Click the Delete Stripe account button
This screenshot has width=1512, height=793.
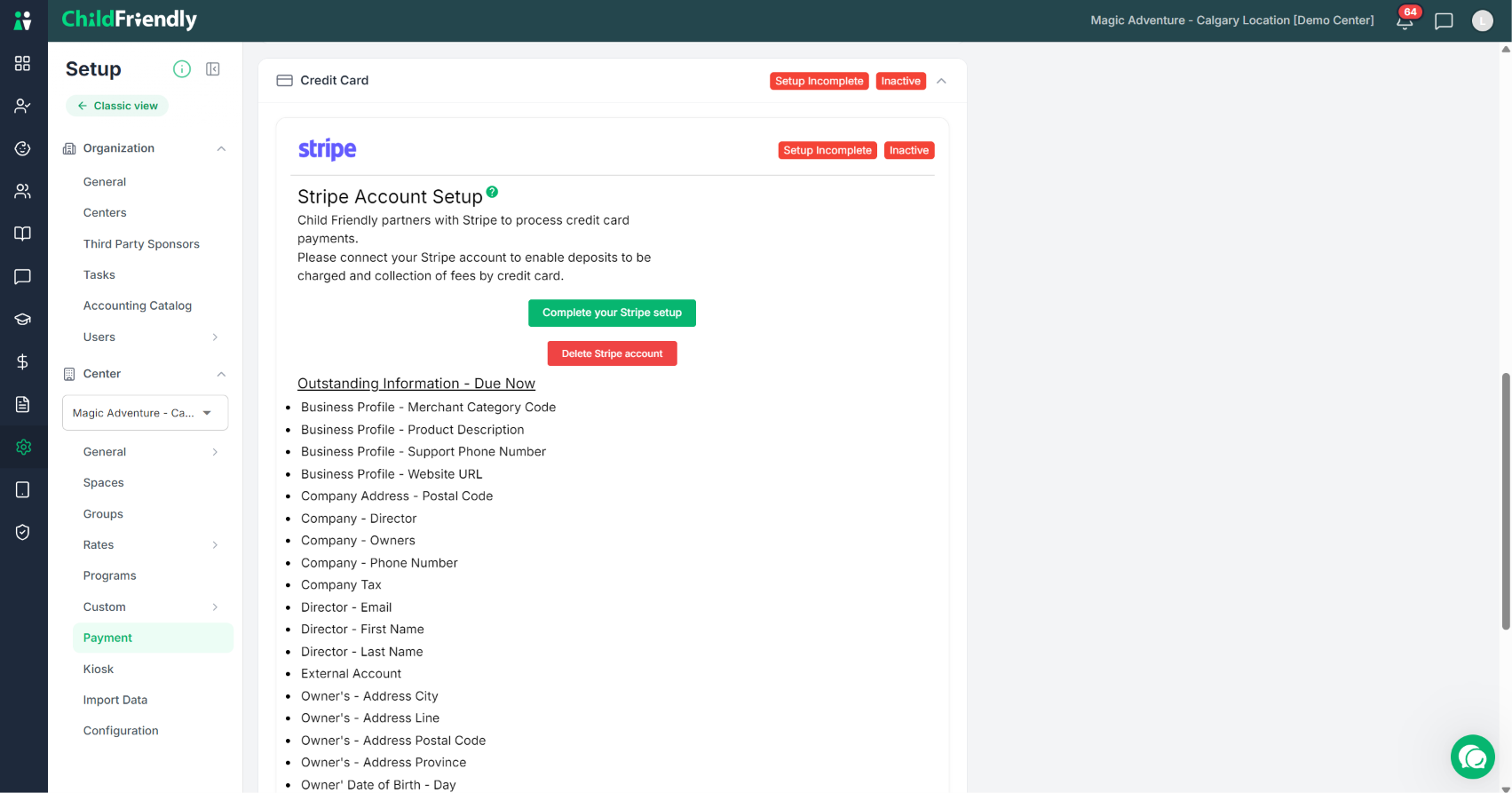coord(612,353)
